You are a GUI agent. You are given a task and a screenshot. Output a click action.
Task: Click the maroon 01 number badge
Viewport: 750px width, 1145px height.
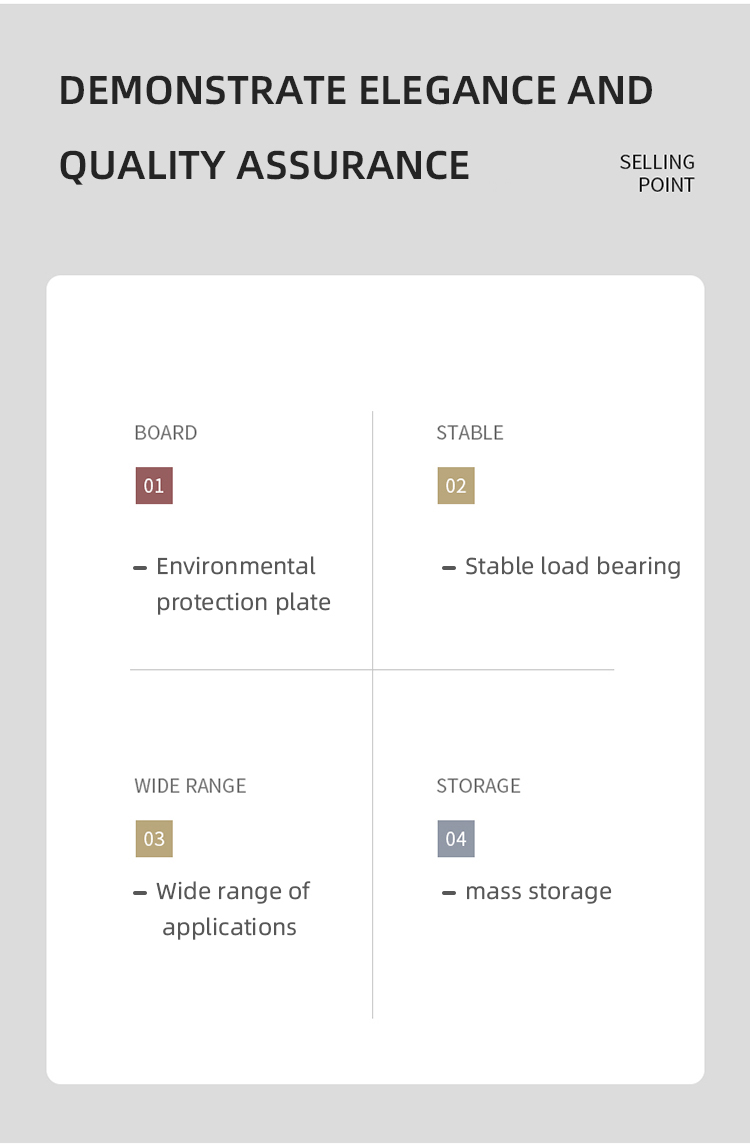[154, 486]
